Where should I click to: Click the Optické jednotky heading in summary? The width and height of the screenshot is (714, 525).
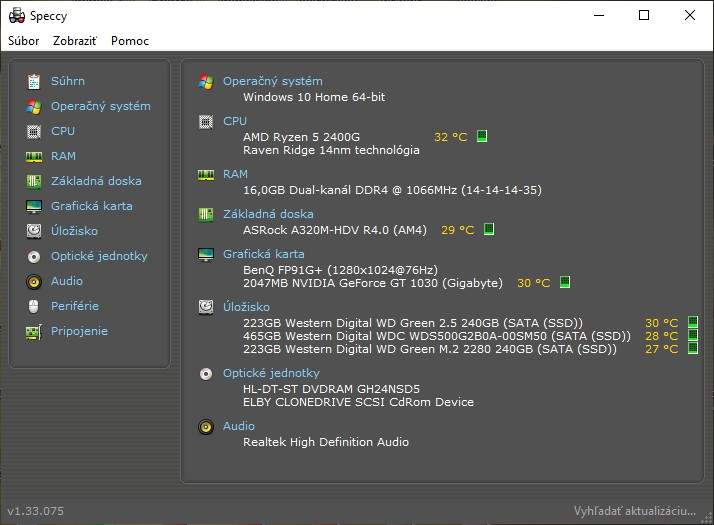pos(271,373)
